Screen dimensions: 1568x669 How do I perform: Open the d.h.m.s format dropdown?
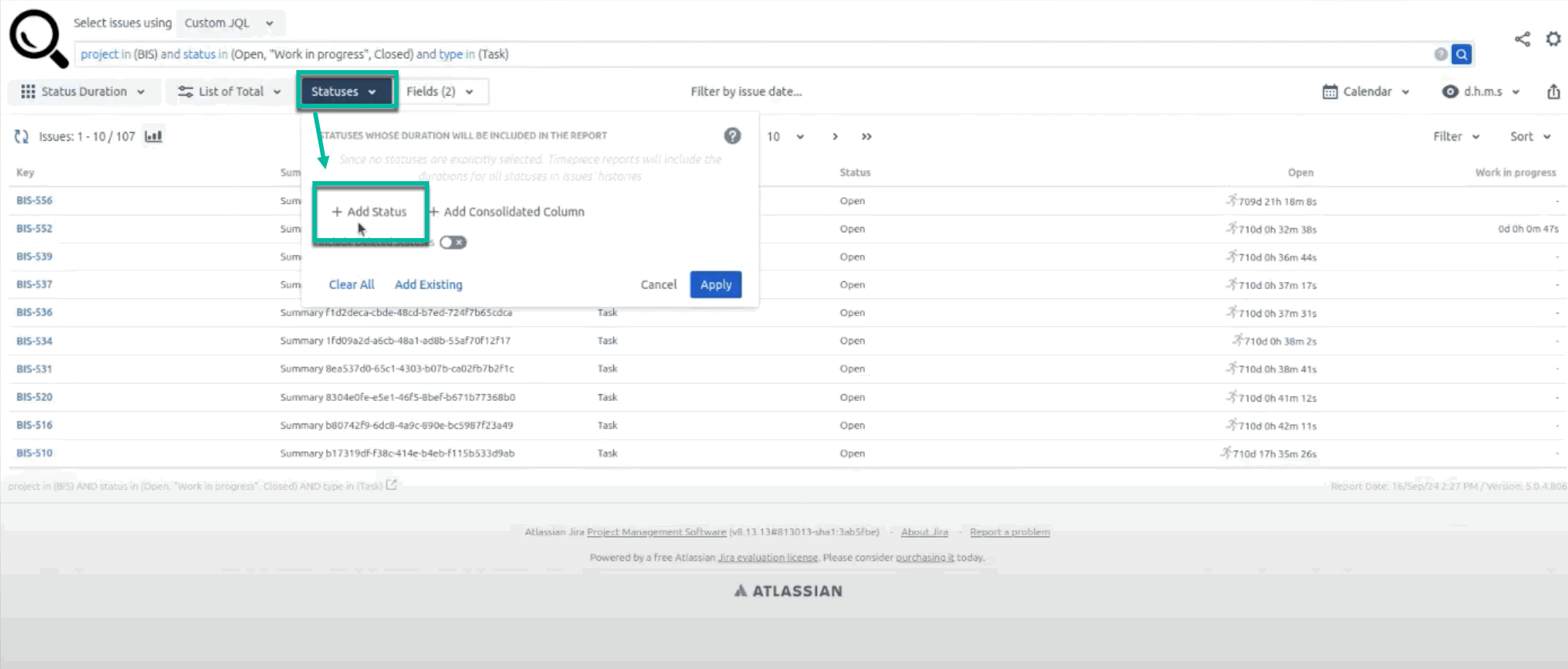[x=1481, y=92]
